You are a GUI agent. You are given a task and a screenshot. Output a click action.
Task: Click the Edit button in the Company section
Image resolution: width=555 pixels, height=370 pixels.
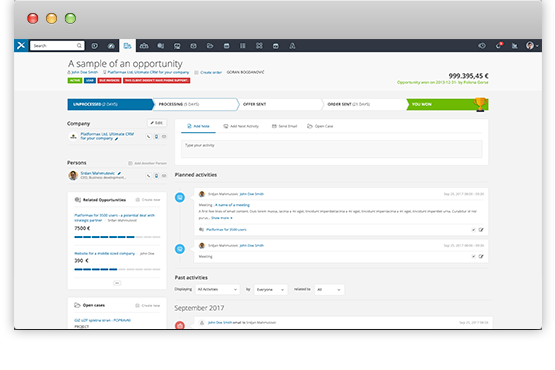tap(156, 123)
